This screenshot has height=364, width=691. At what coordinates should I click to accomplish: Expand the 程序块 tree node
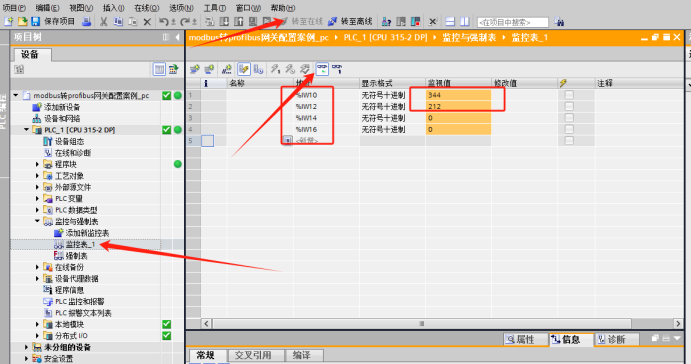point(37,164)
